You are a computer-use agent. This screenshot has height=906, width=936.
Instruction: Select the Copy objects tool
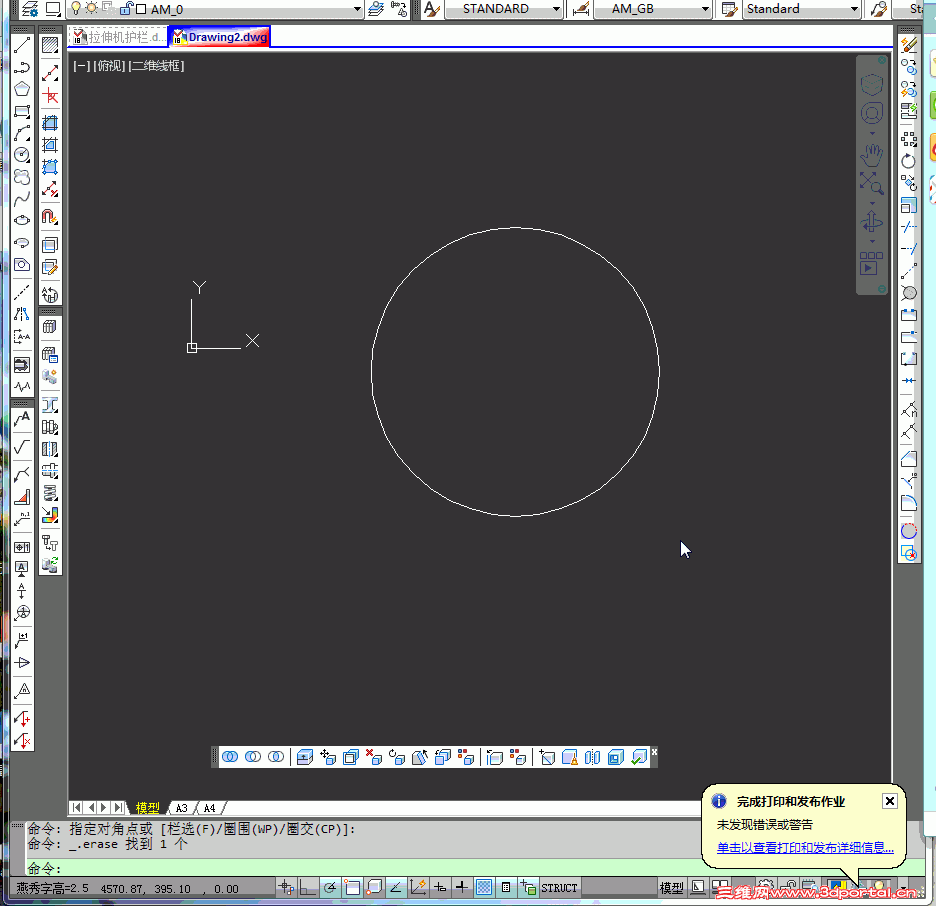tap(909, 67)
